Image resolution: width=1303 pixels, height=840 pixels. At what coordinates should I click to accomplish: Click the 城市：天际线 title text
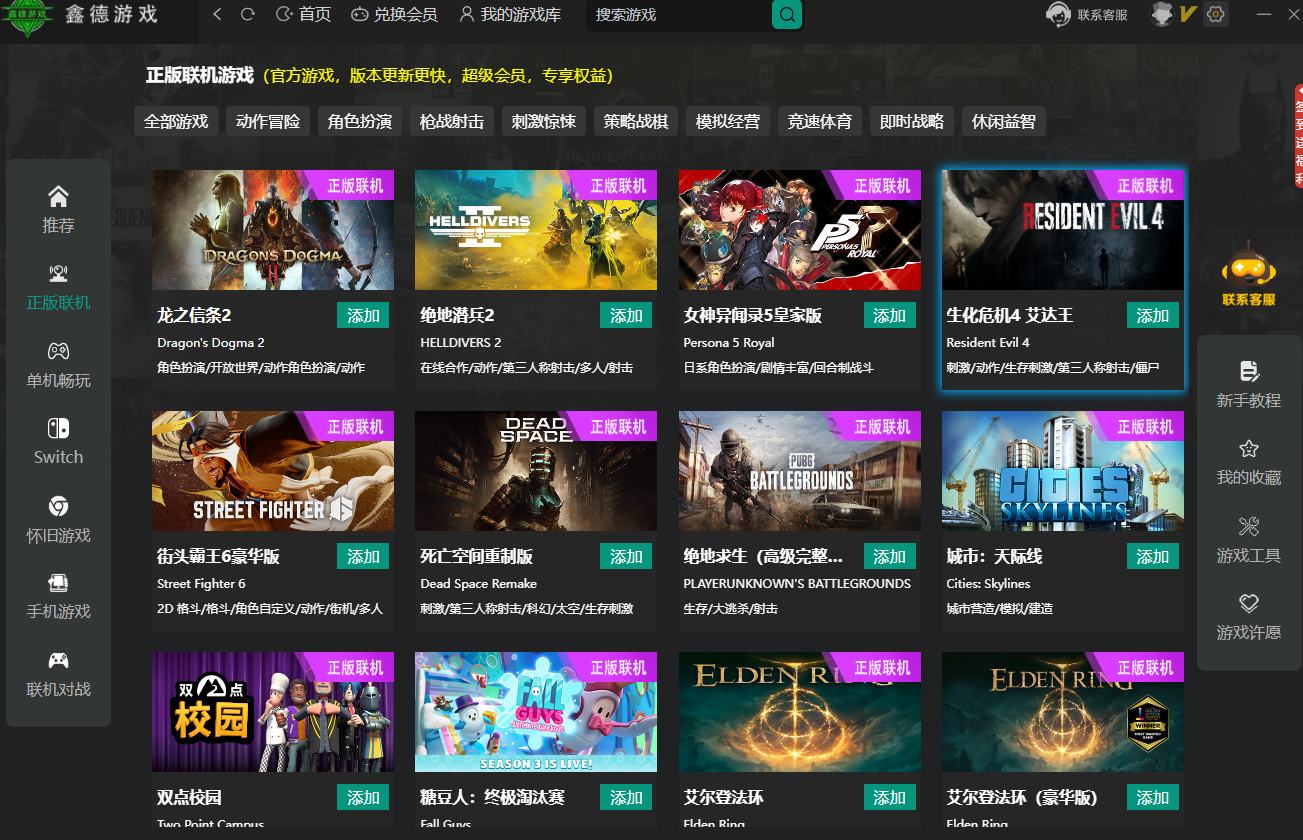pyautogui.click(x=994, y=556)
